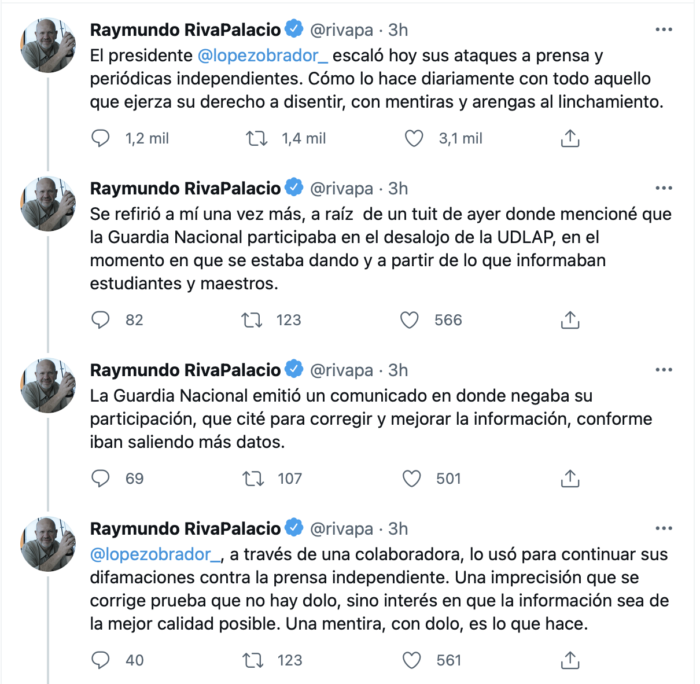Reply to the tweet about UDLAP desalojo
This screenshot has height=684, width=700.
[100, 320]
